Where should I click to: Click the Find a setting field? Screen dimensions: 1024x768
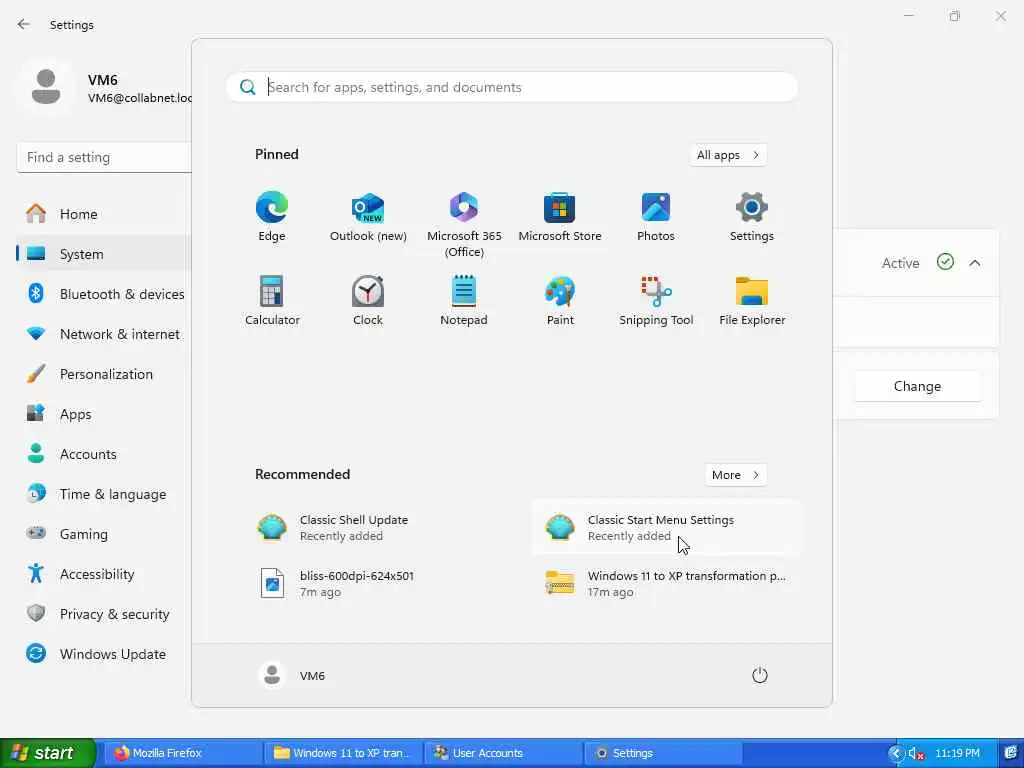(104, 157)
